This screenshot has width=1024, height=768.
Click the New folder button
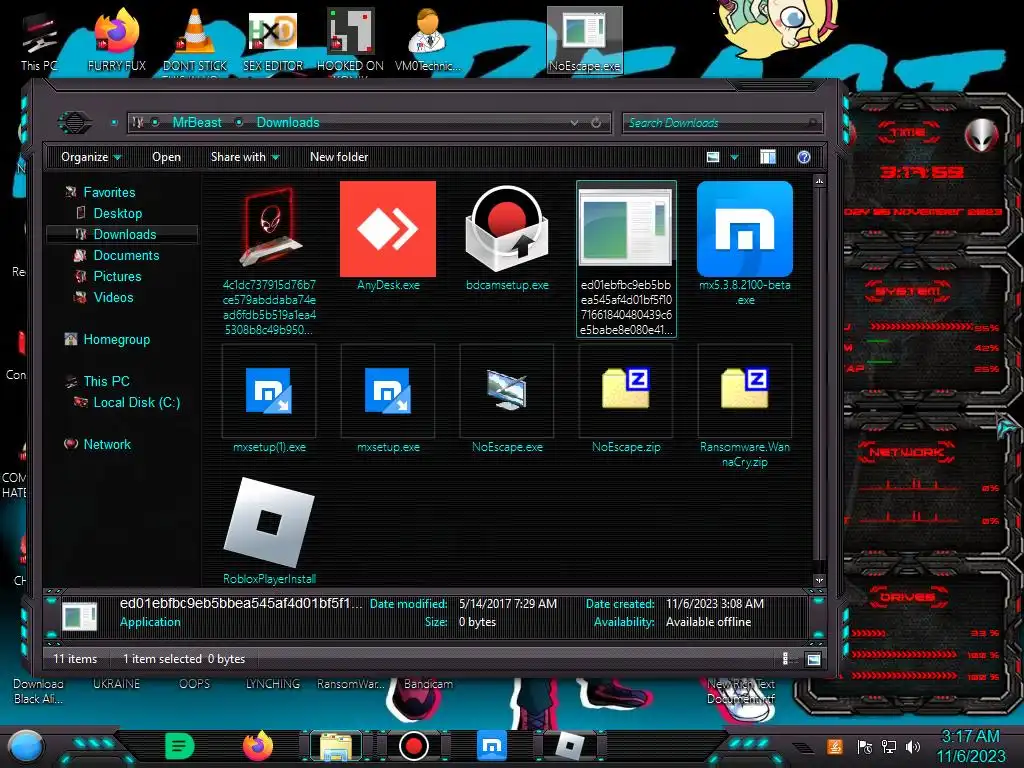[x=339, y=157]
